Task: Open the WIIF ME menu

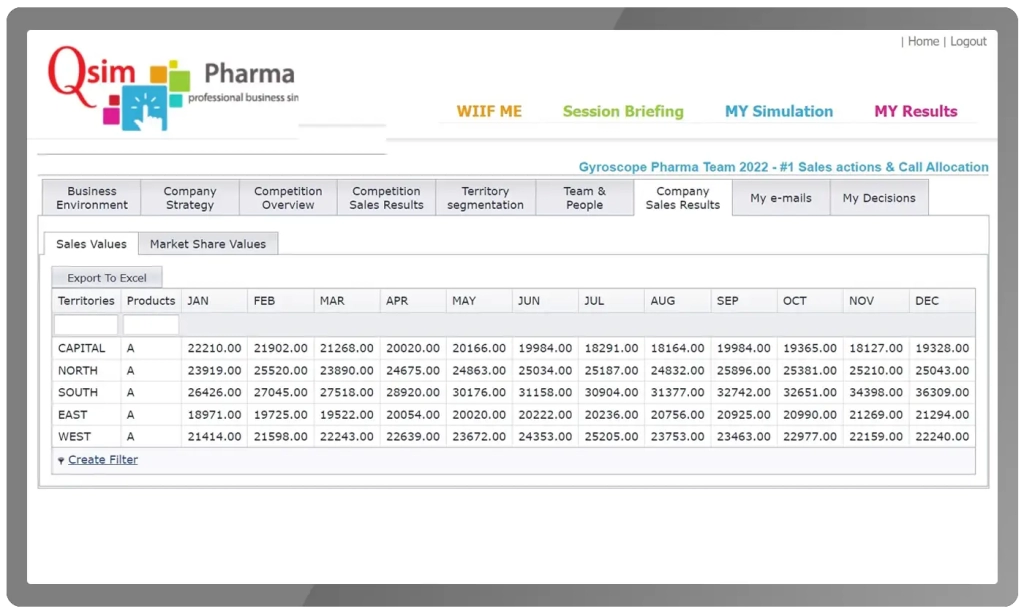Action: [x=489, y=111]
